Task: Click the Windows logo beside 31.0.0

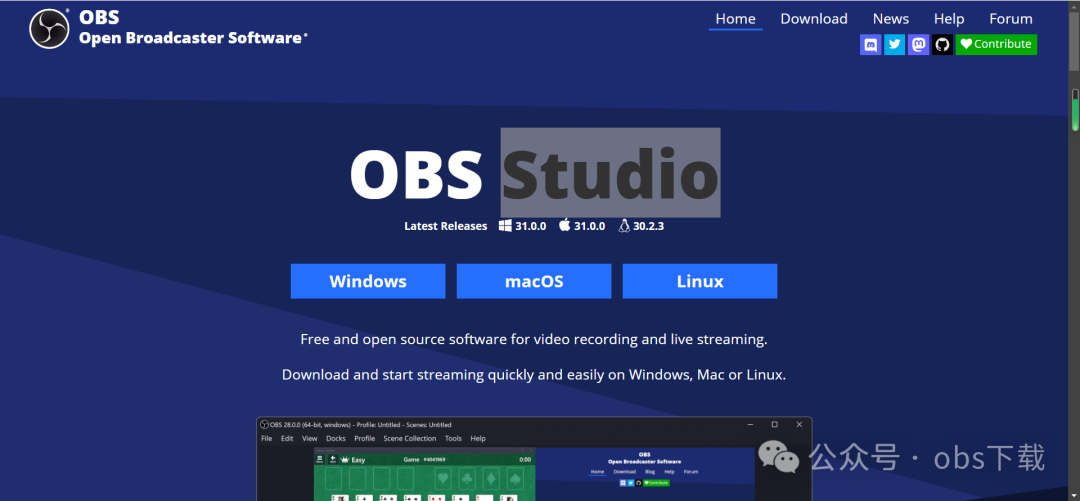Action: pyautogui.click(x=506, y=226)
